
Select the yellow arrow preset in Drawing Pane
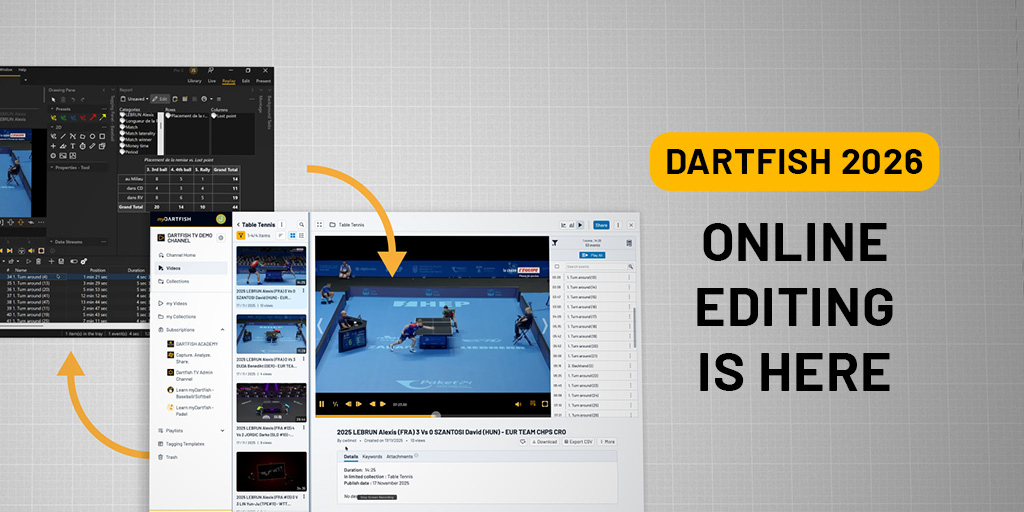103,118
